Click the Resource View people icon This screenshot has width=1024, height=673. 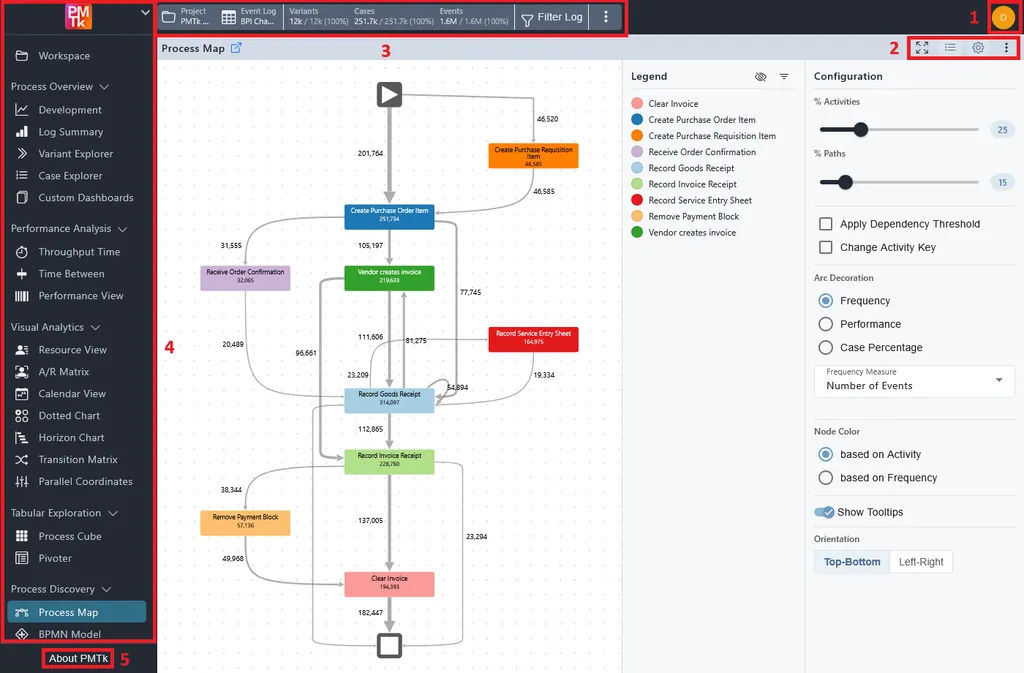click(22, 350)
